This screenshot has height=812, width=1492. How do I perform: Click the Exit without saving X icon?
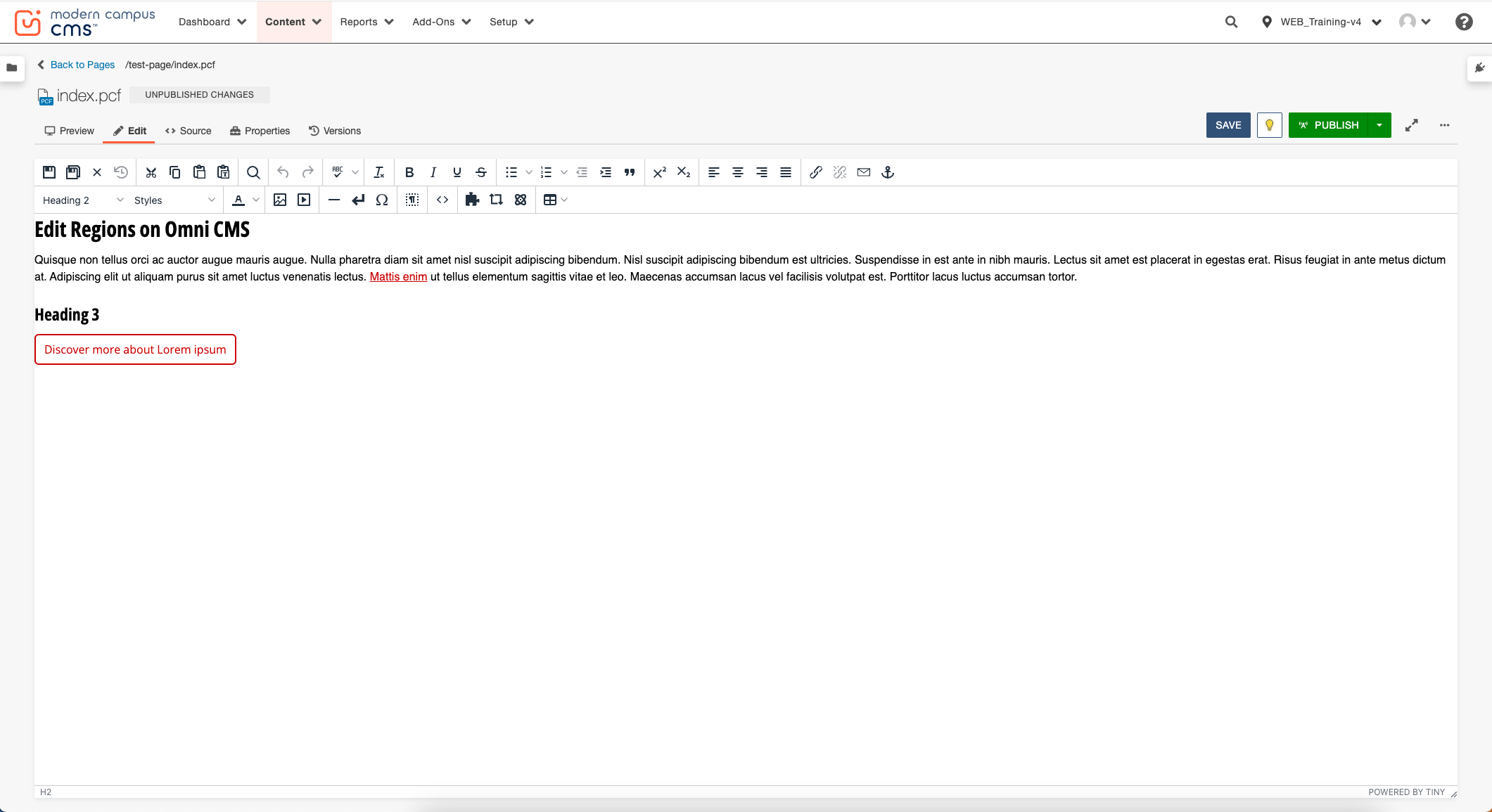(x=97, y=172)
